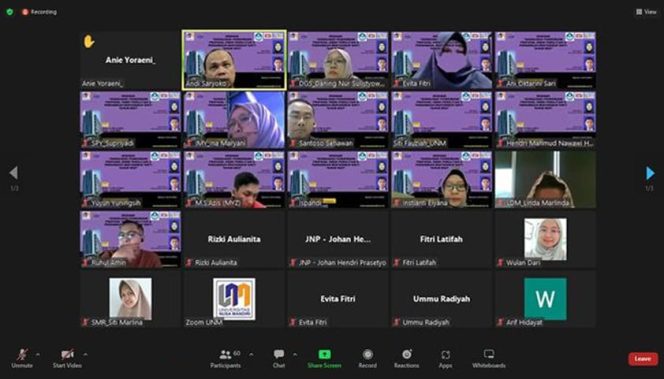The image size is (664, 379).
Task: Select Yuyun Yuningsih tile
Action: [x=130, y=180]
